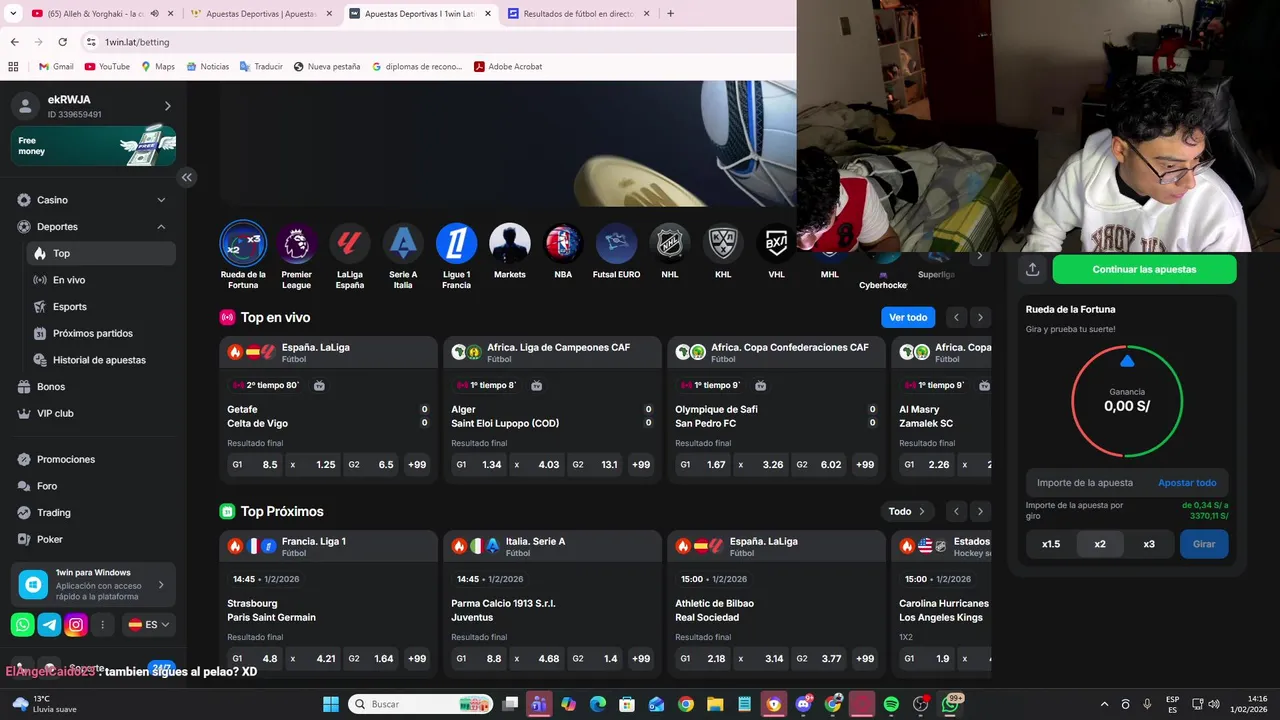Select the NHL league icon

click(669, 243)
